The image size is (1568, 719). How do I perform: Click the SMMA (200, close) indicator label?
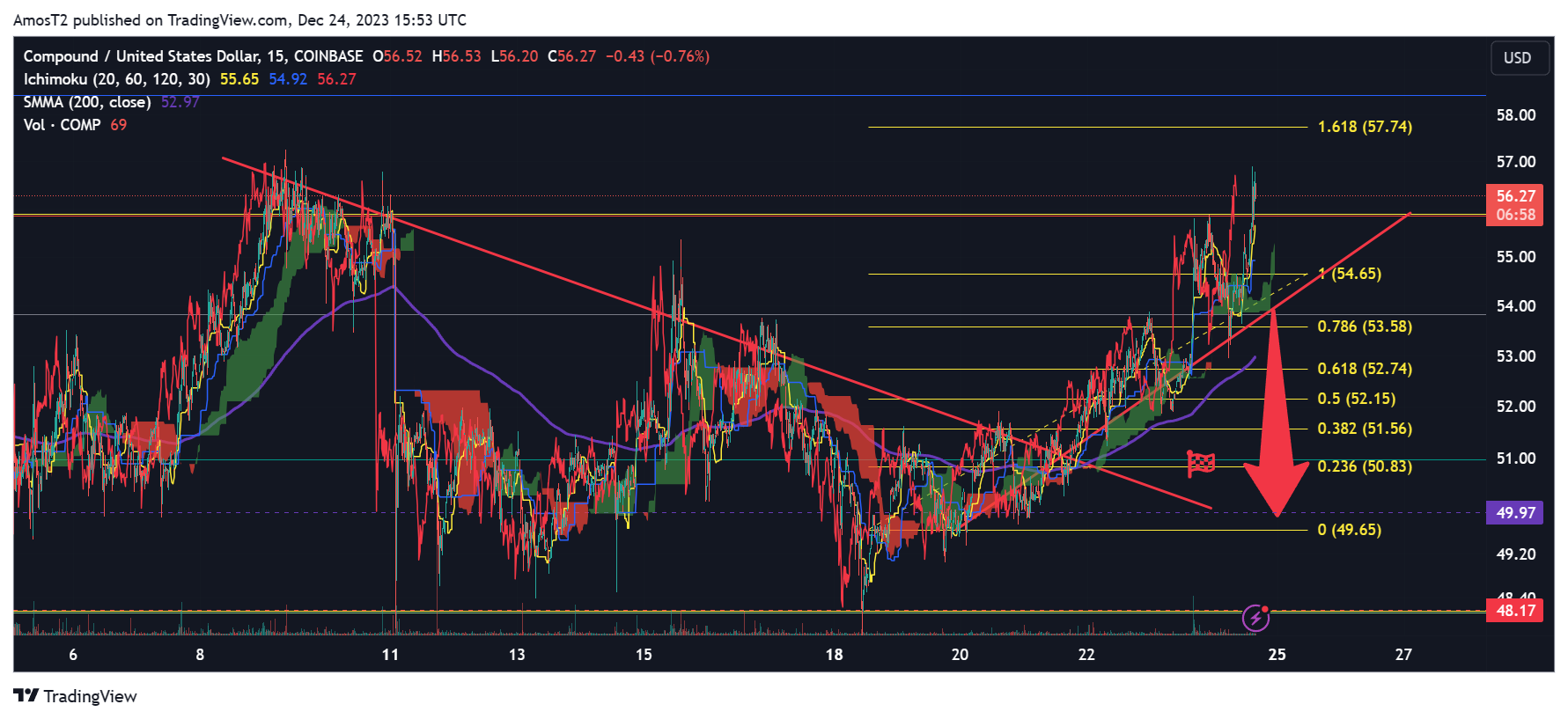(x=87, y=102)
